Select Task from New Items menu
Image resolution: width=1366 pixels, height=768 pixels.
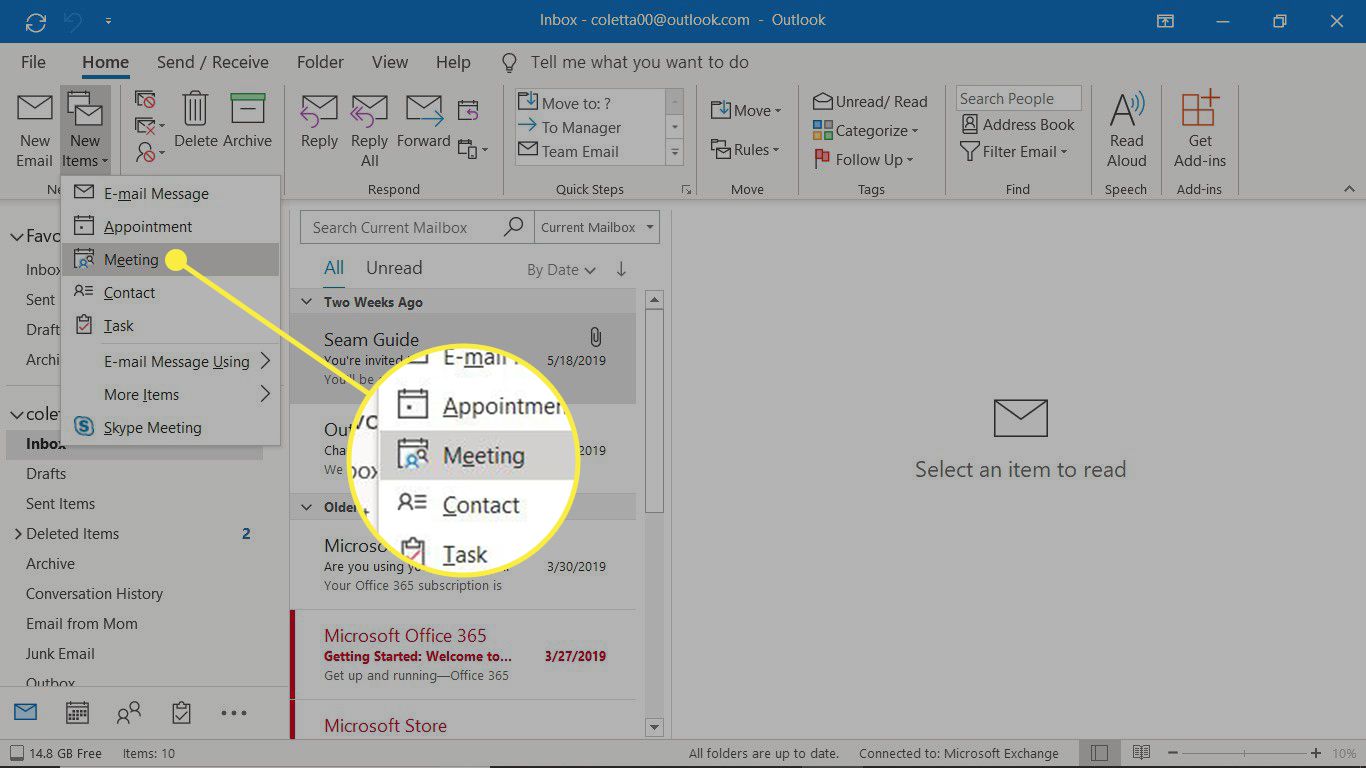pos(170,325)
